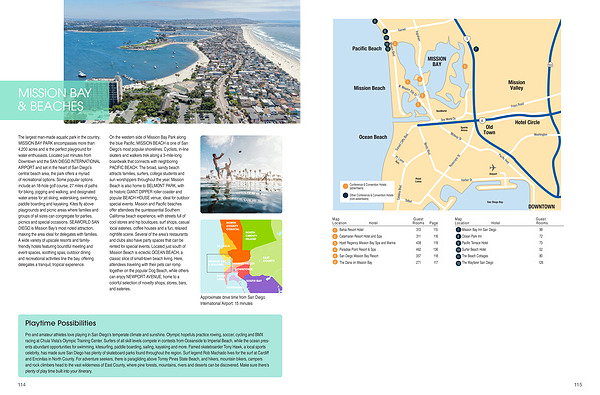Open the Paradise Point Resort & Spa listing
This screenshot has width=600, height=395.
click(357, 250)
